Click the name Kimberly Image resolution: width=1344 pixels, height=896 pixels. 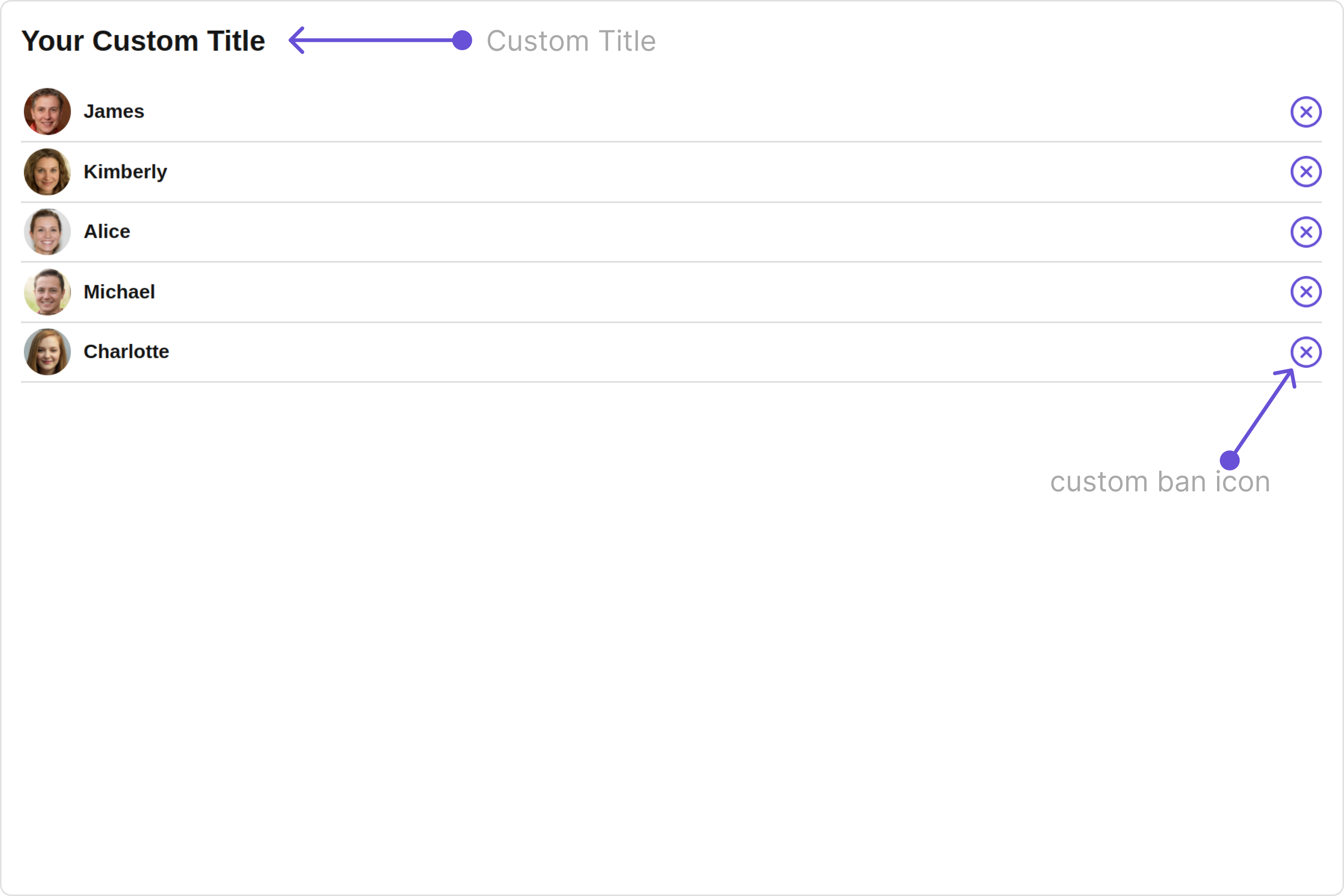[x=125, y=171]
